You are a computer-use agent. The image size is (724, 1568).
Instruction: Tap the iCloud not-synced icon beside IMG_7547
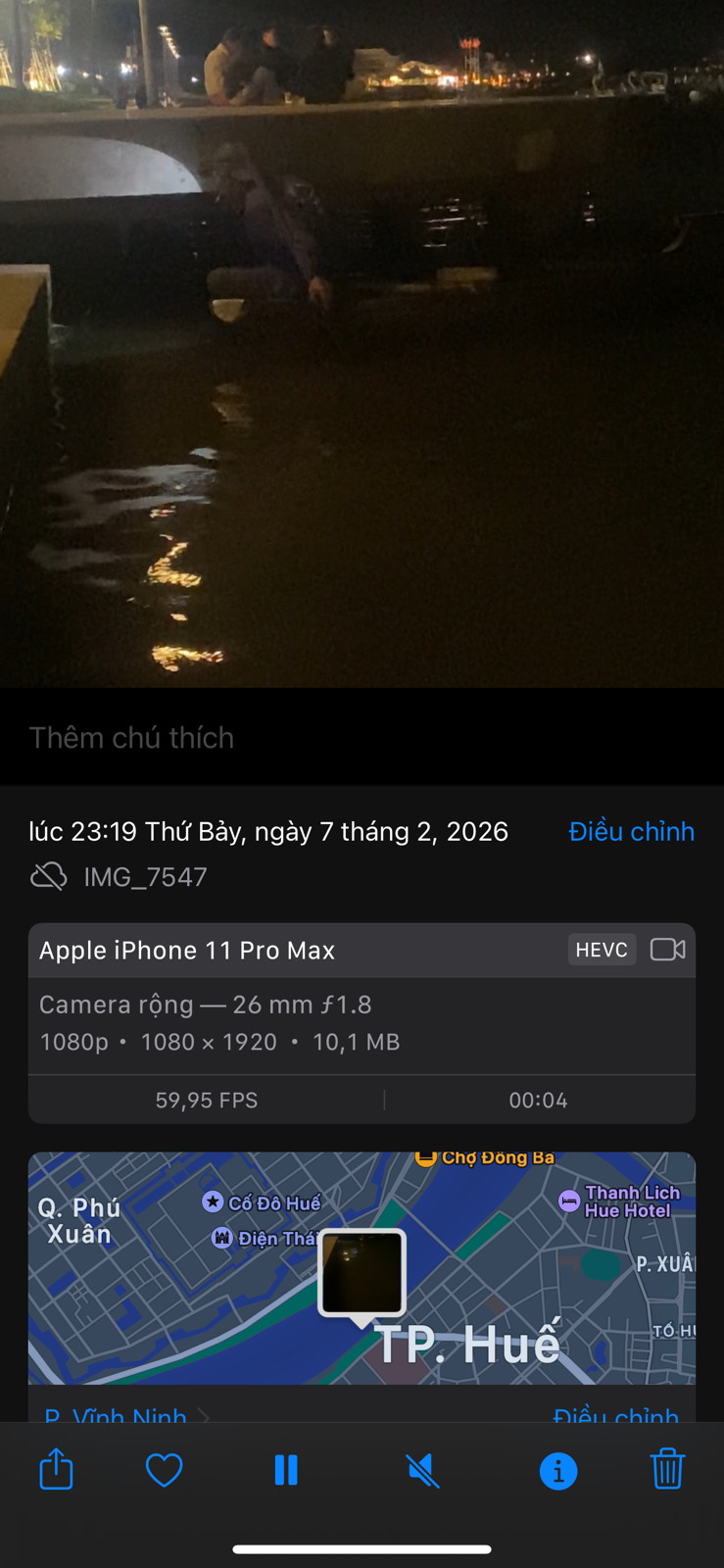pyautogui.click(x=48, y=876)
